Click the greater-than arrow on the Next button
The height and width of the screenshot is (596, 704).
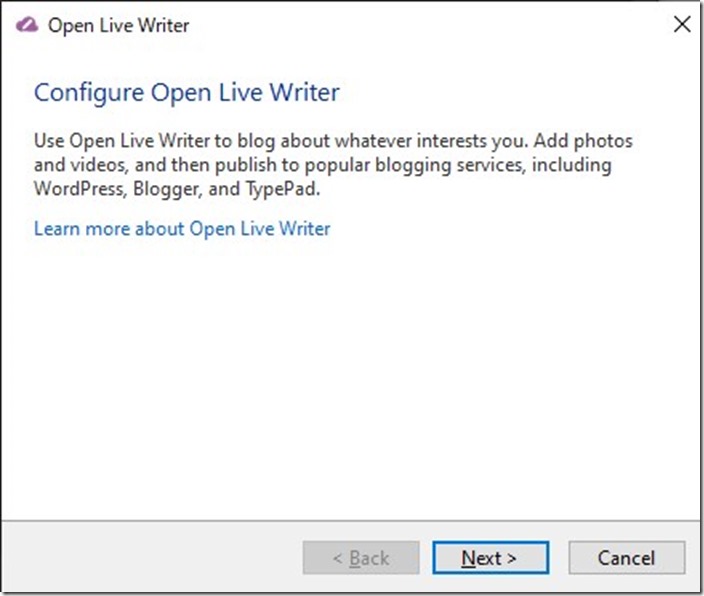click(511, 558)
